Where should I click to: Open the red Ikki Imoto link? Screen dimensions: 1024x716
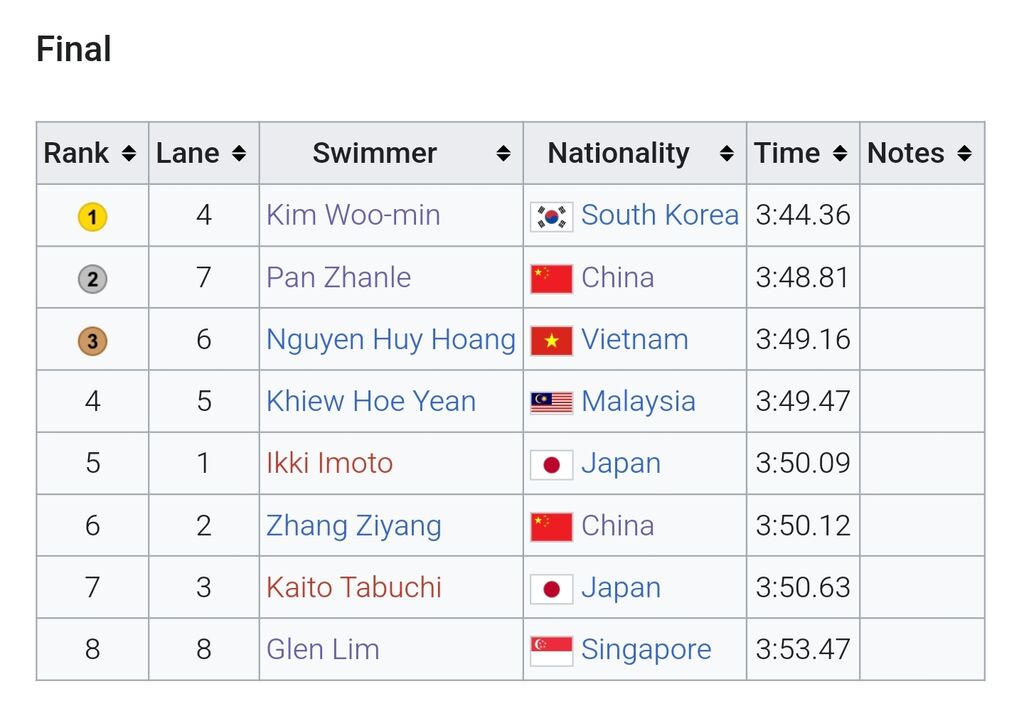pos(330,463)
